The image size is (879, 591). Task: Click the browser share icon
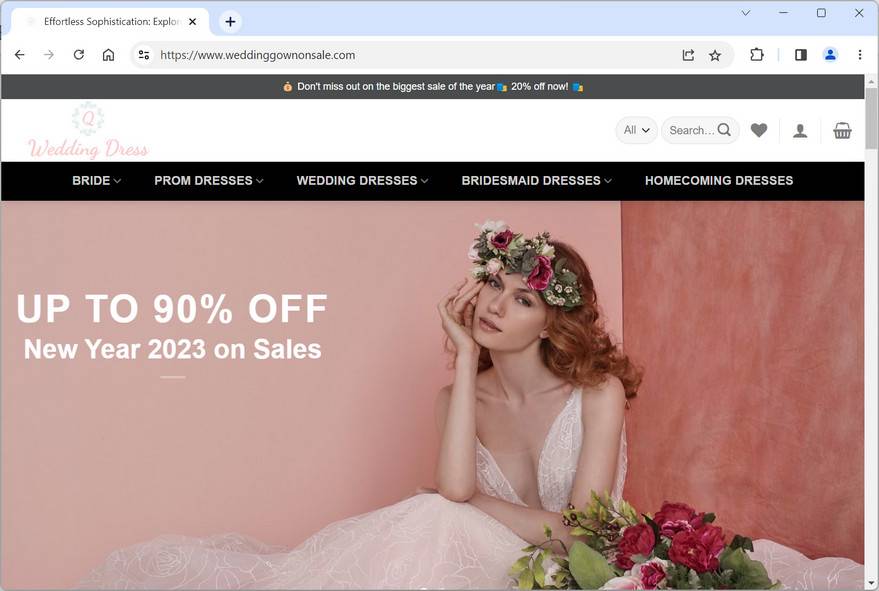(x=687, y=55)
